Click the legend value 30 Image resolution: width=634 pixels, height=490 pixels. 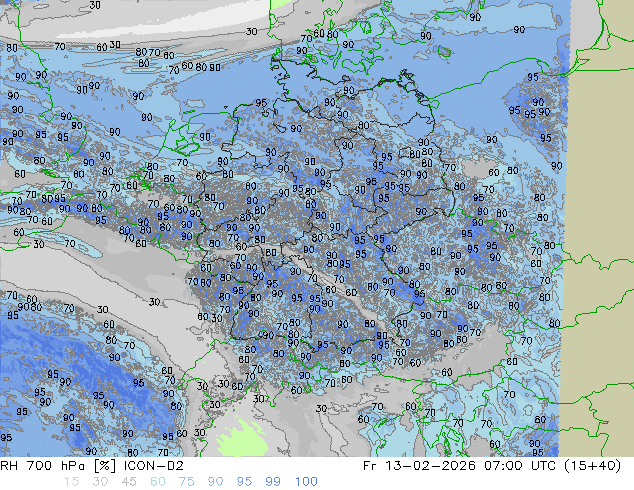point(97,482)
